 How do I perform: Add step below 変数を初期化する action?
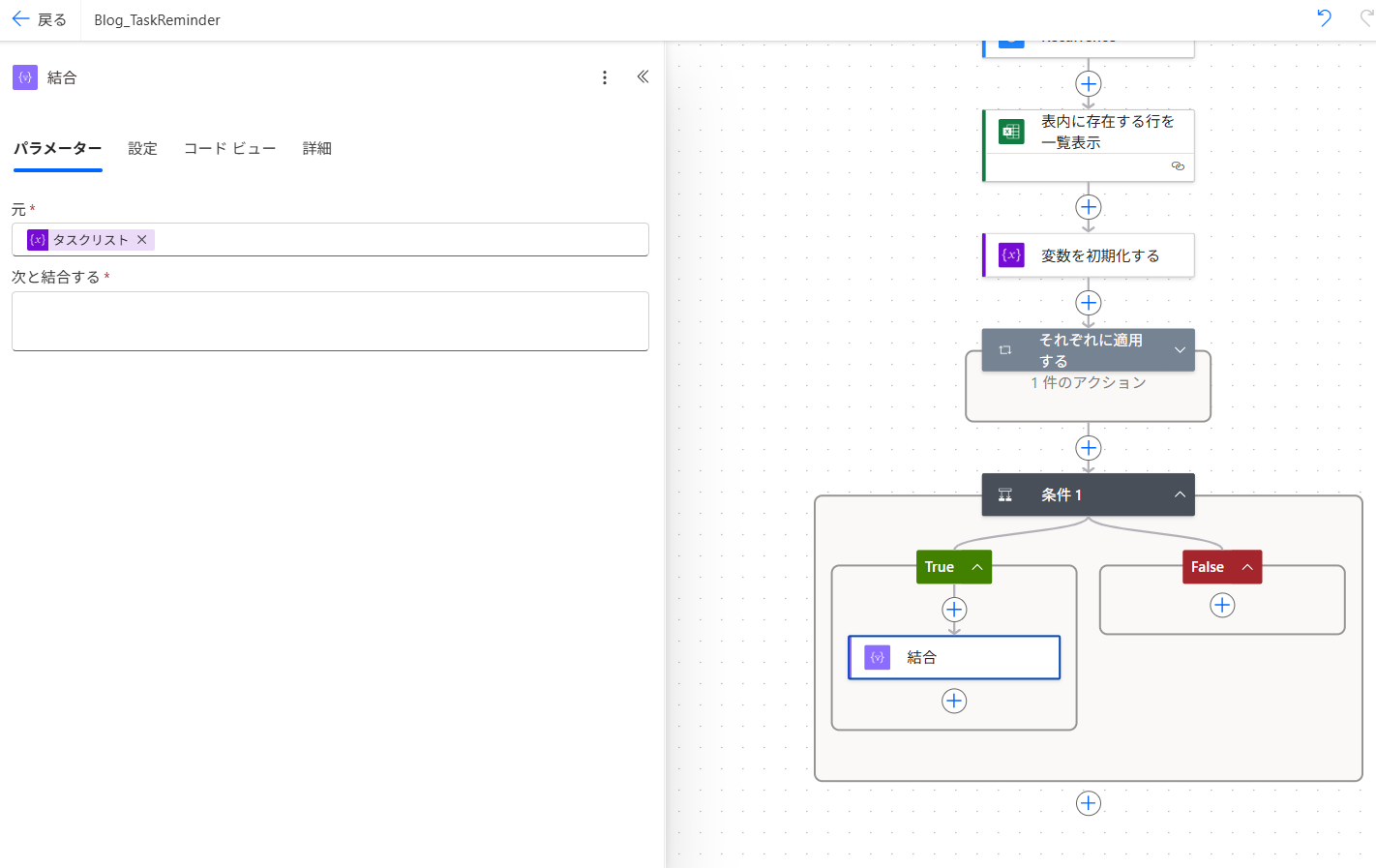tap(1089, 303)
